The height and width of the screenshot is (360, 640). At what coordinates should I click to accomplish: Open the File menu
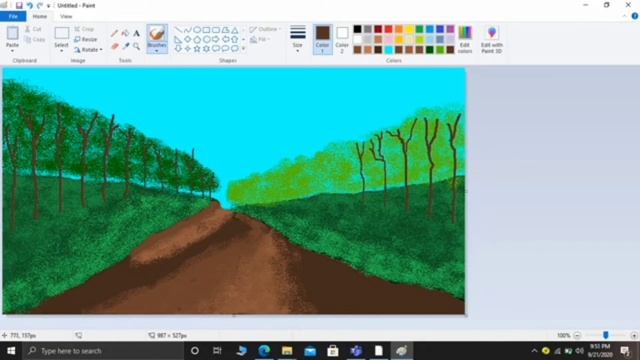coord(13,16)
